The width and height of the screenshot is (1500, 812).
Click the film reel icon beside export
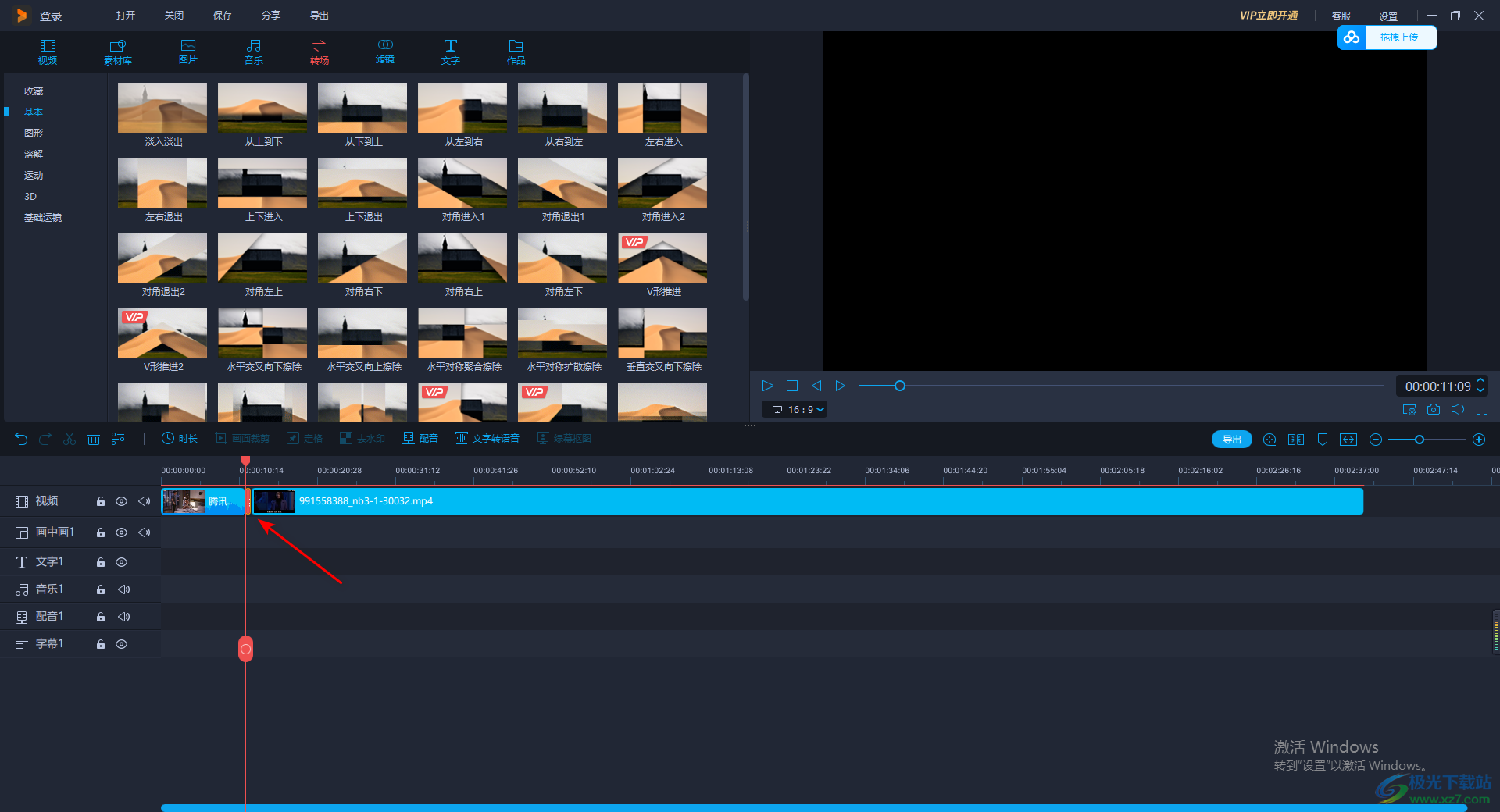[x=1270, y=440]
